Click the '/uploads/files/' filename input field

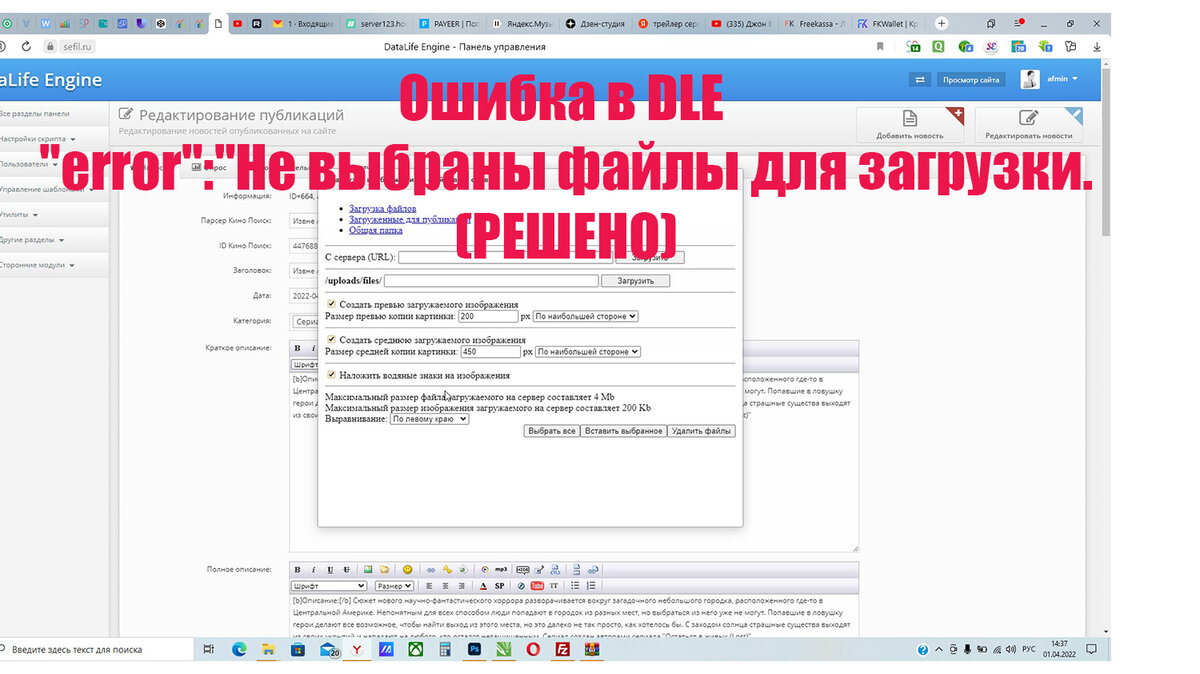(491, 280)
